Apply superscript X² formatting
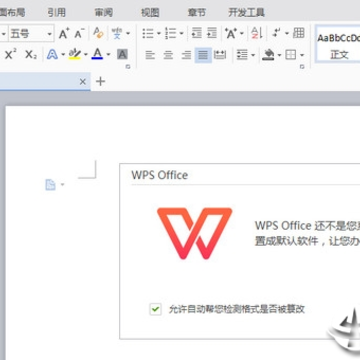The height and width of the screenshot is (360, 360). click(x=11, y=54)
